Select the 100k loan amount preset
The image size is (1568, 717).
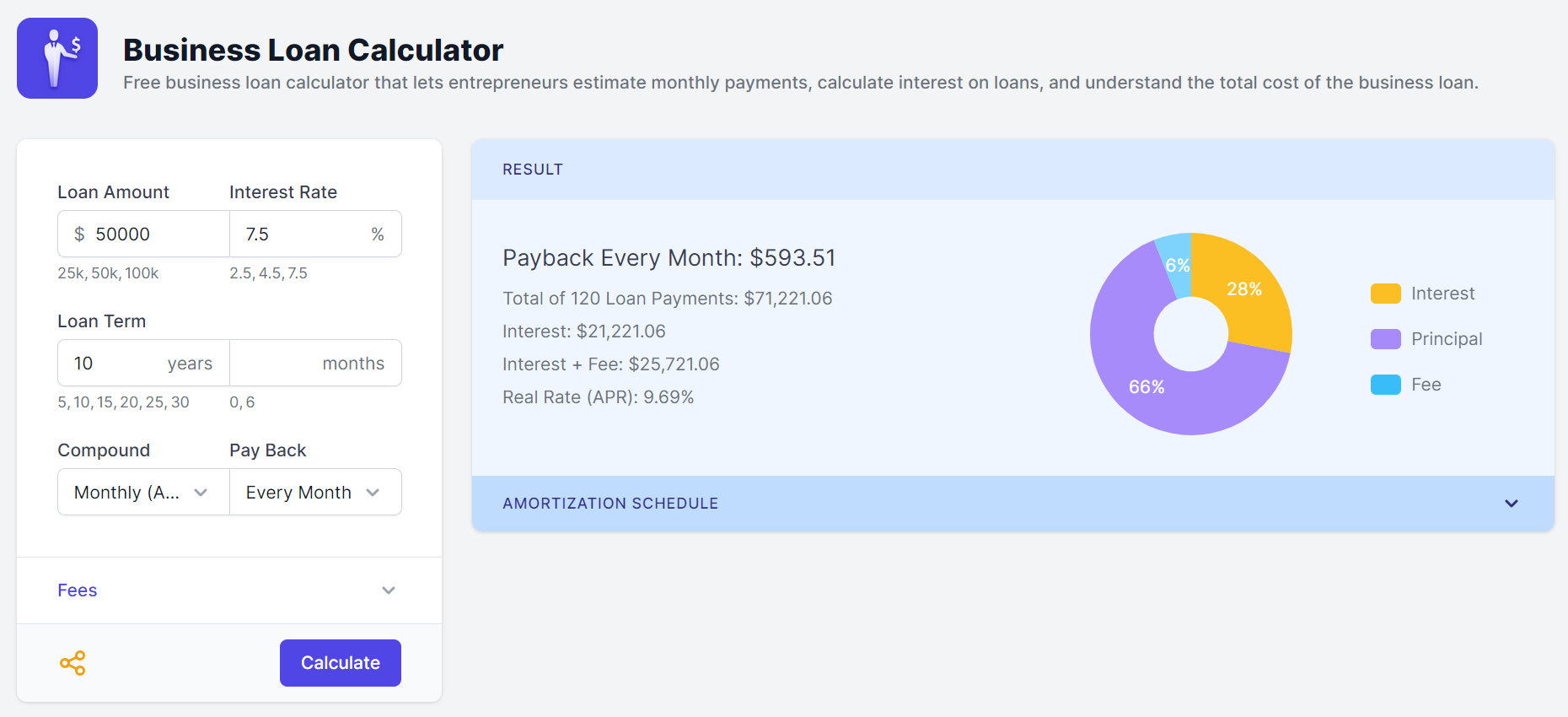tap(142, 273)
